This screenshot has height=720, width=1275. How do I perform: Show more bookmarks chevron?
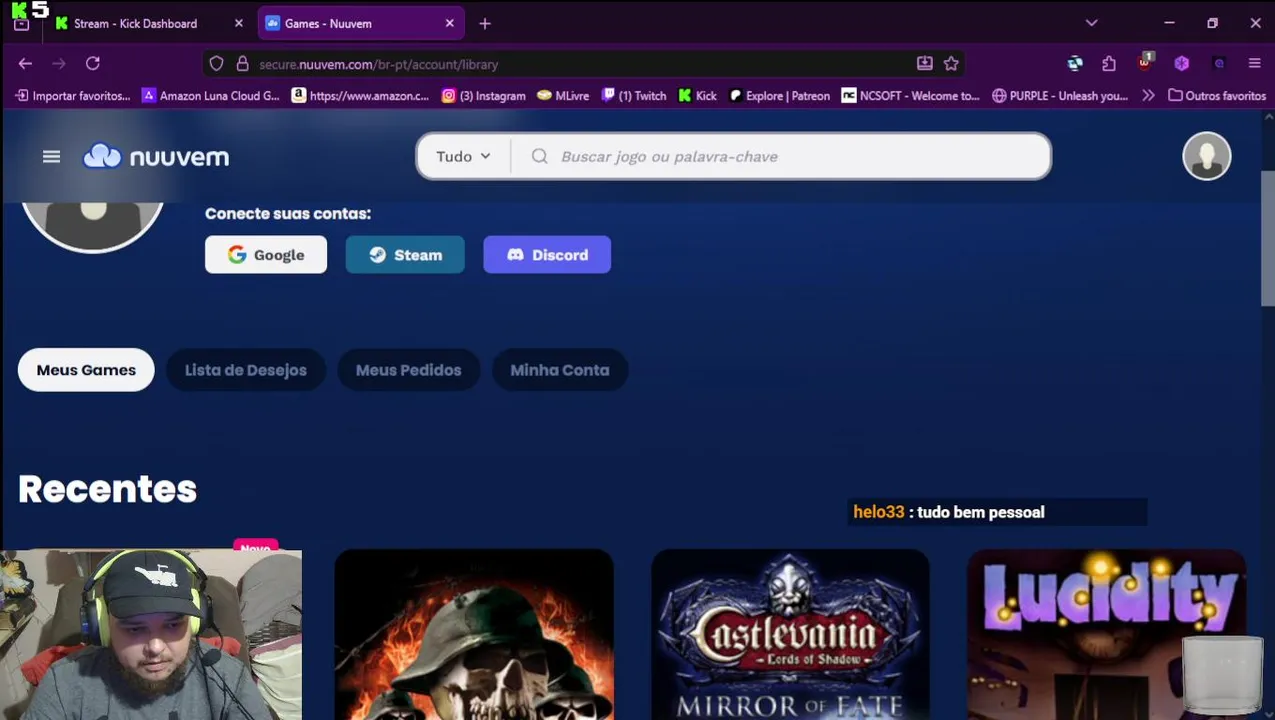(1148, 96)
